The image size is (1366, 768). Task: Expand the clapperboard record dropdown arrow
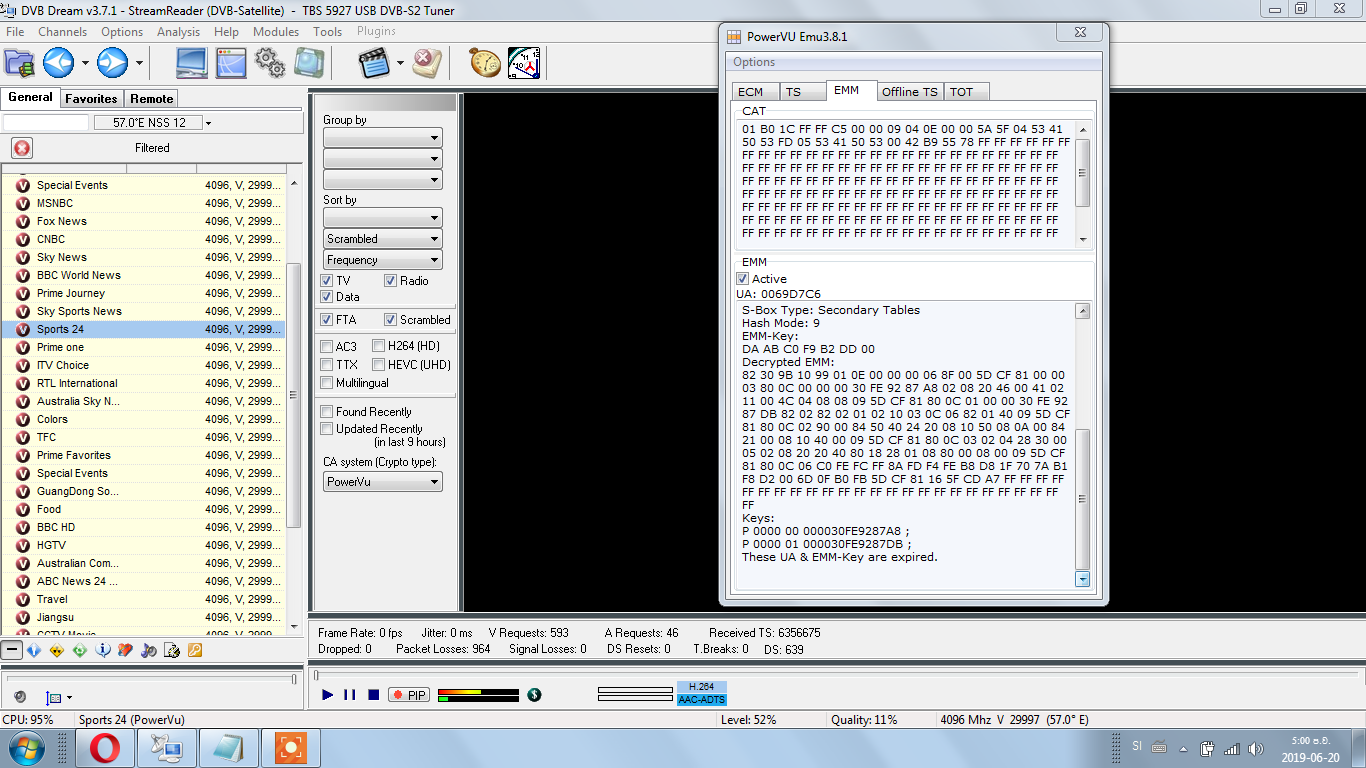pyautogui.click(x=400, y=63)
